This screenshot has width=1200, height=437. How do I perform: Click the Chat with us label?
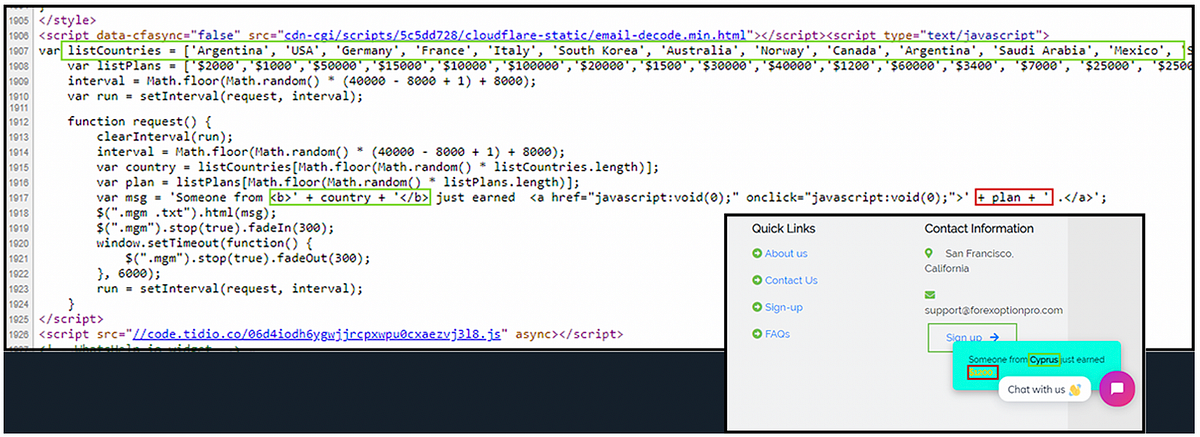(x=1036, y=389)
